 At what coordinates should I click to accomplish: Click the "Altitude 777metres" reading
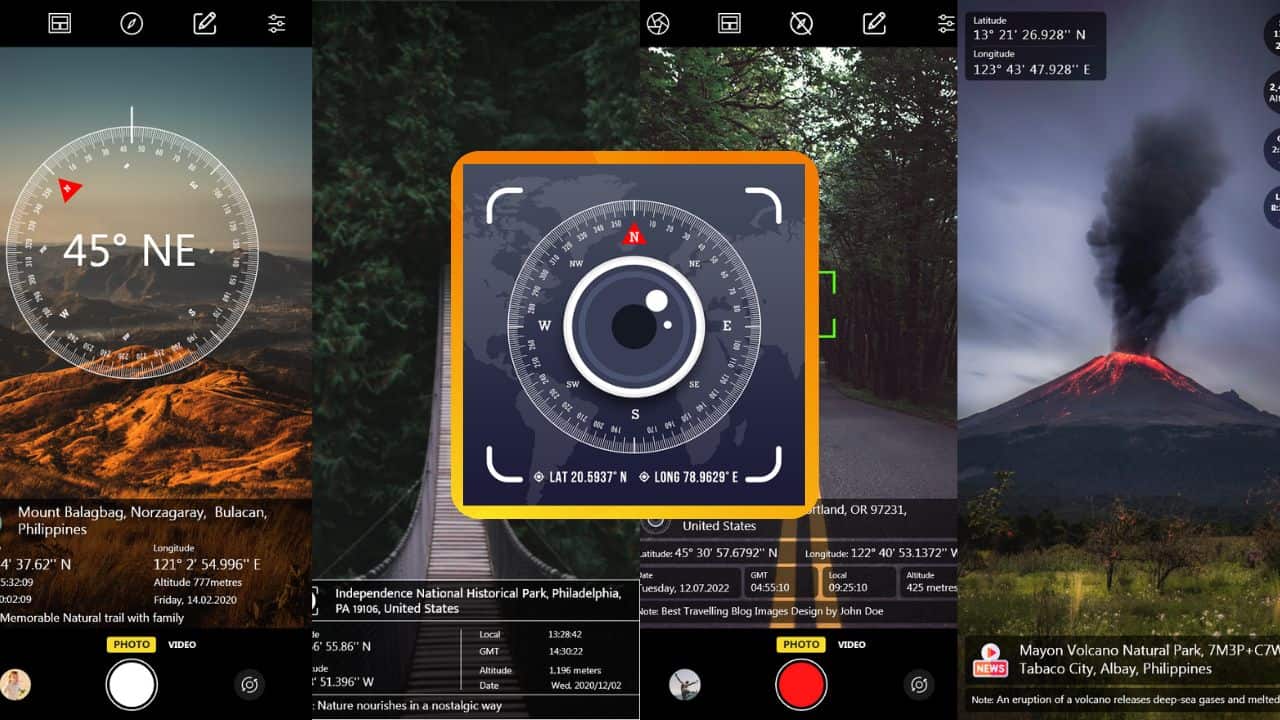click(x=199, y=582)
